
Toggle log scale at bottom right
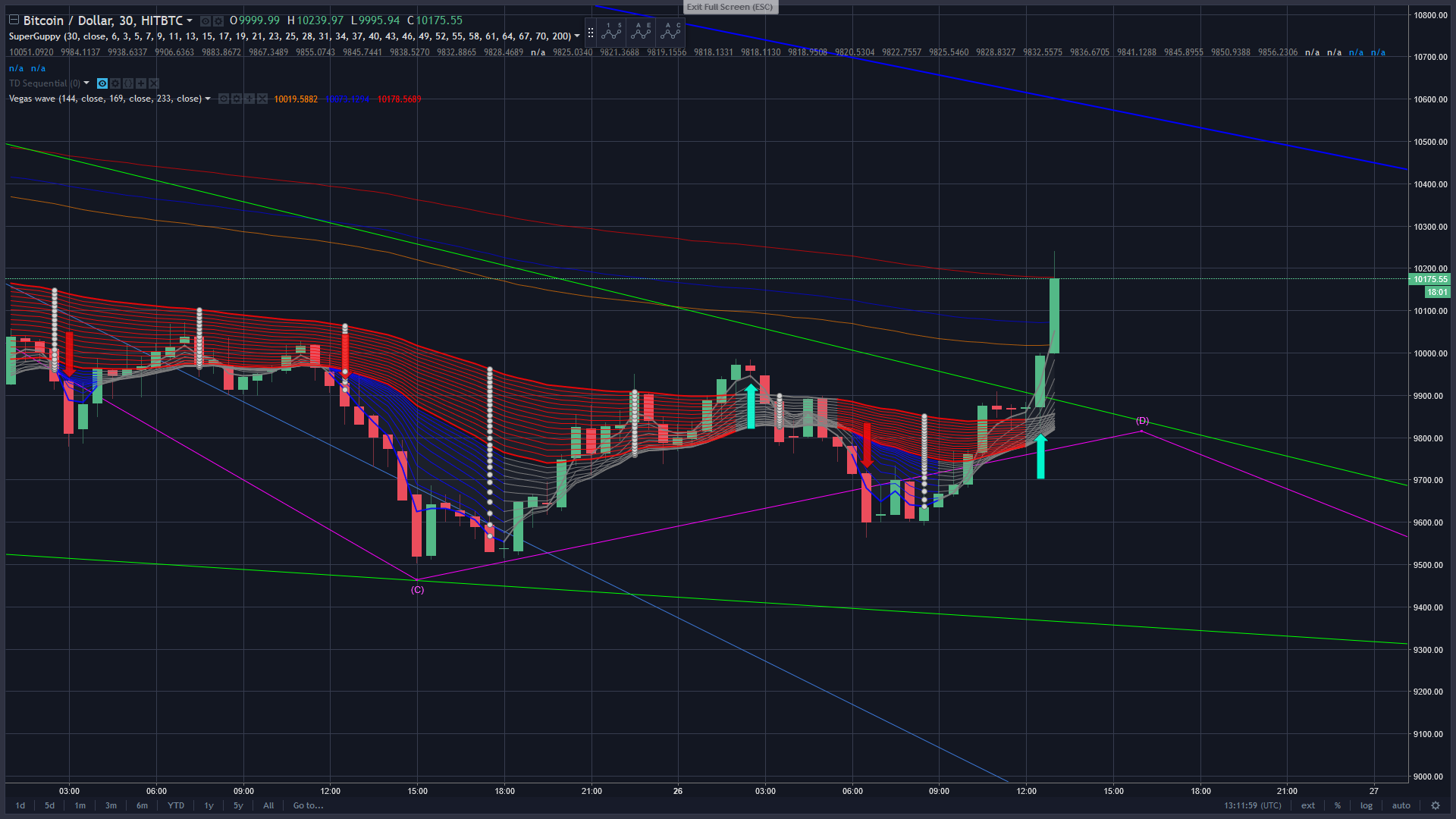pos(1366,805)
